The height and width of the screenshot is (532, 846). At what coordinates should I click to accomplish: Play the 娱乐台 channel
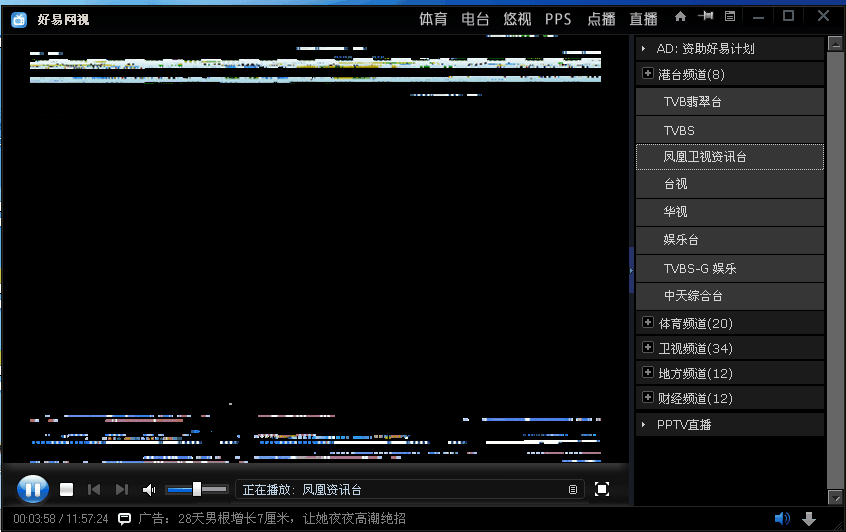[730, 240]
